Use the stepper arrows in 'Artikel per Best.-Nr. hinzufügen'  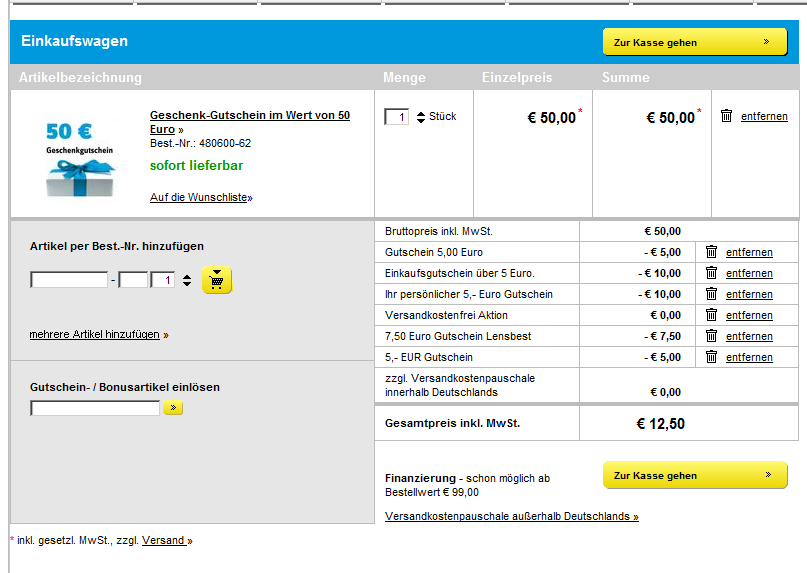point(187,280)
